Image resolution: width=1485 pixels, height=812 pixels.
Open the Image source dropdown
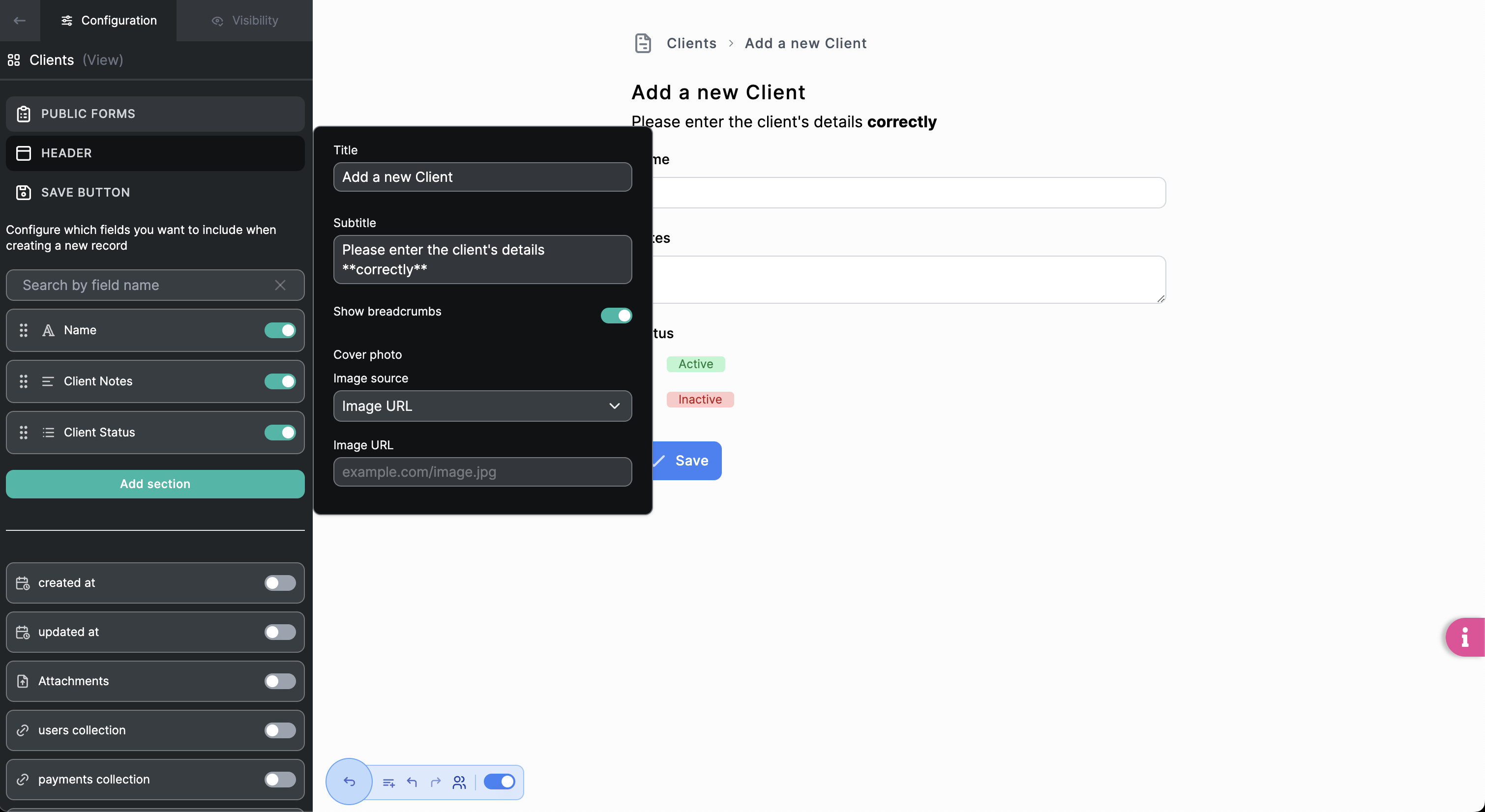click(482, 406)
